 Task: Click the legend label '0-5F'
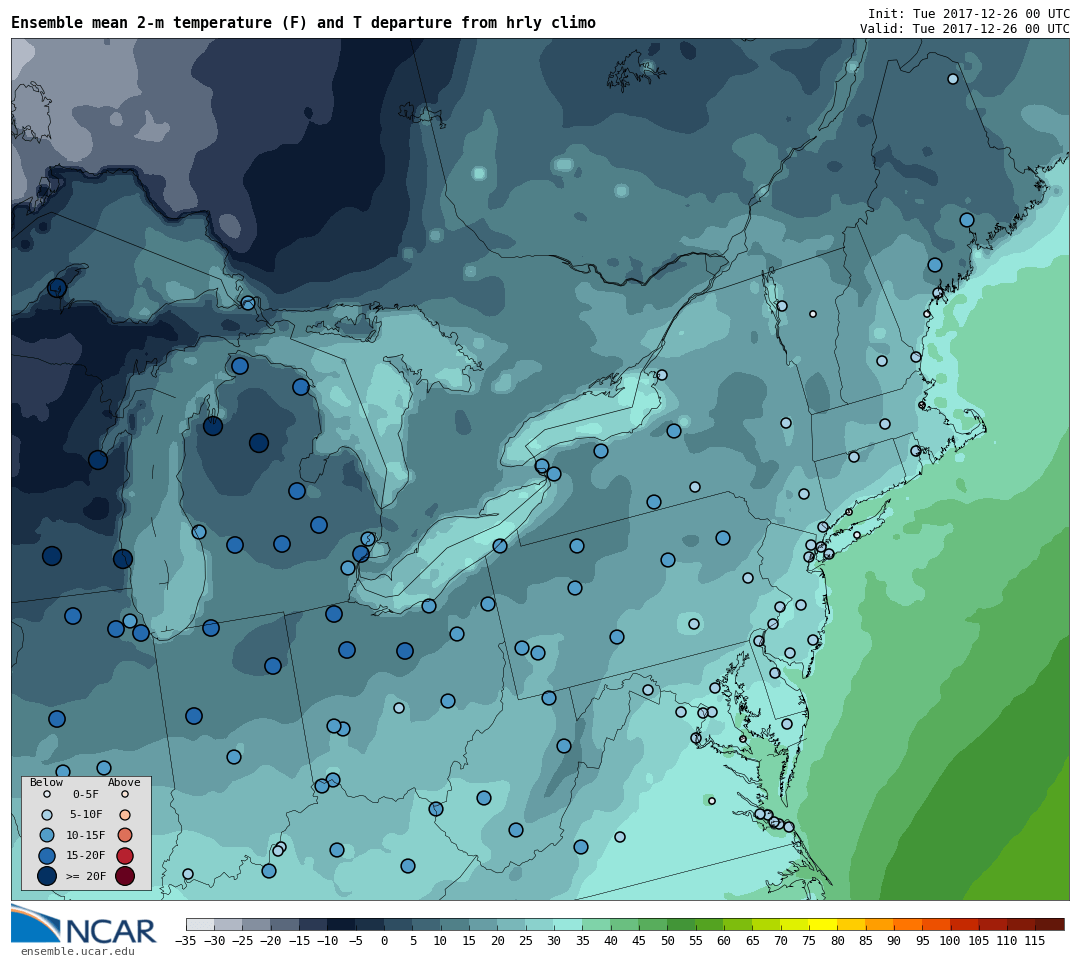coord(86,794)
